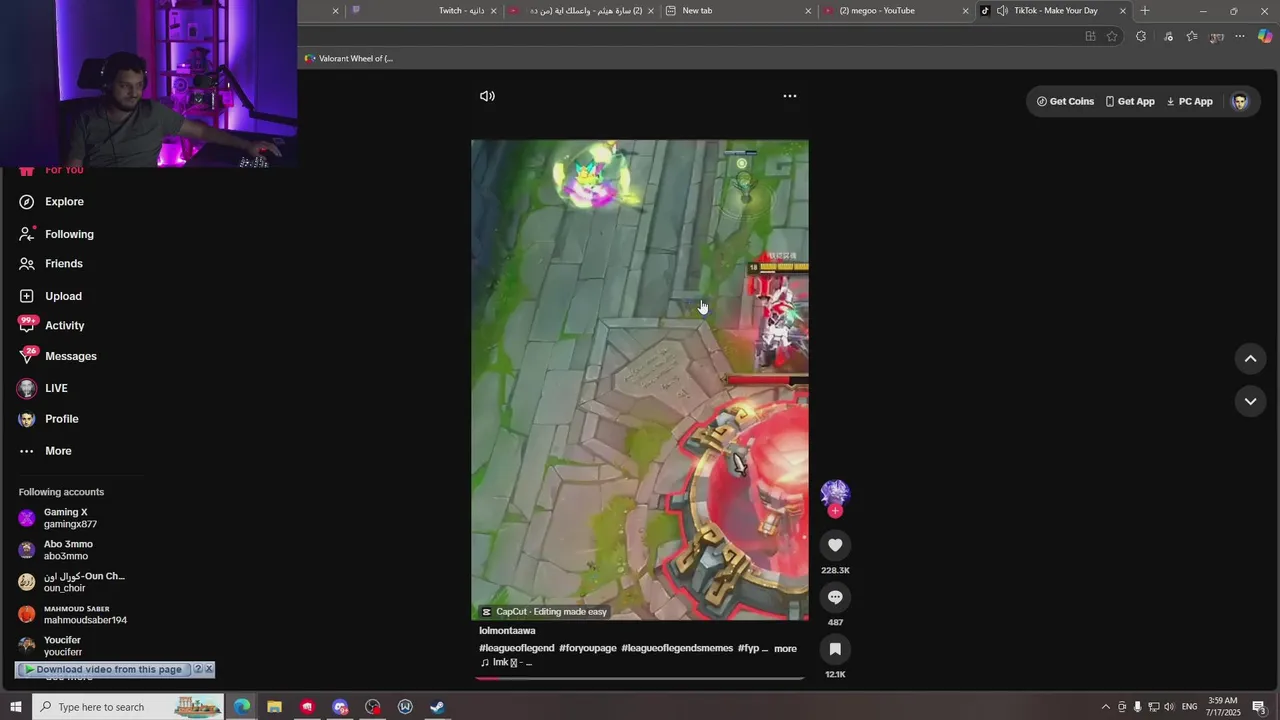The height and width of the screenshot is (720, 1280).
Task: Click the lmk sound link under the caption
Action: coord(506,663)
